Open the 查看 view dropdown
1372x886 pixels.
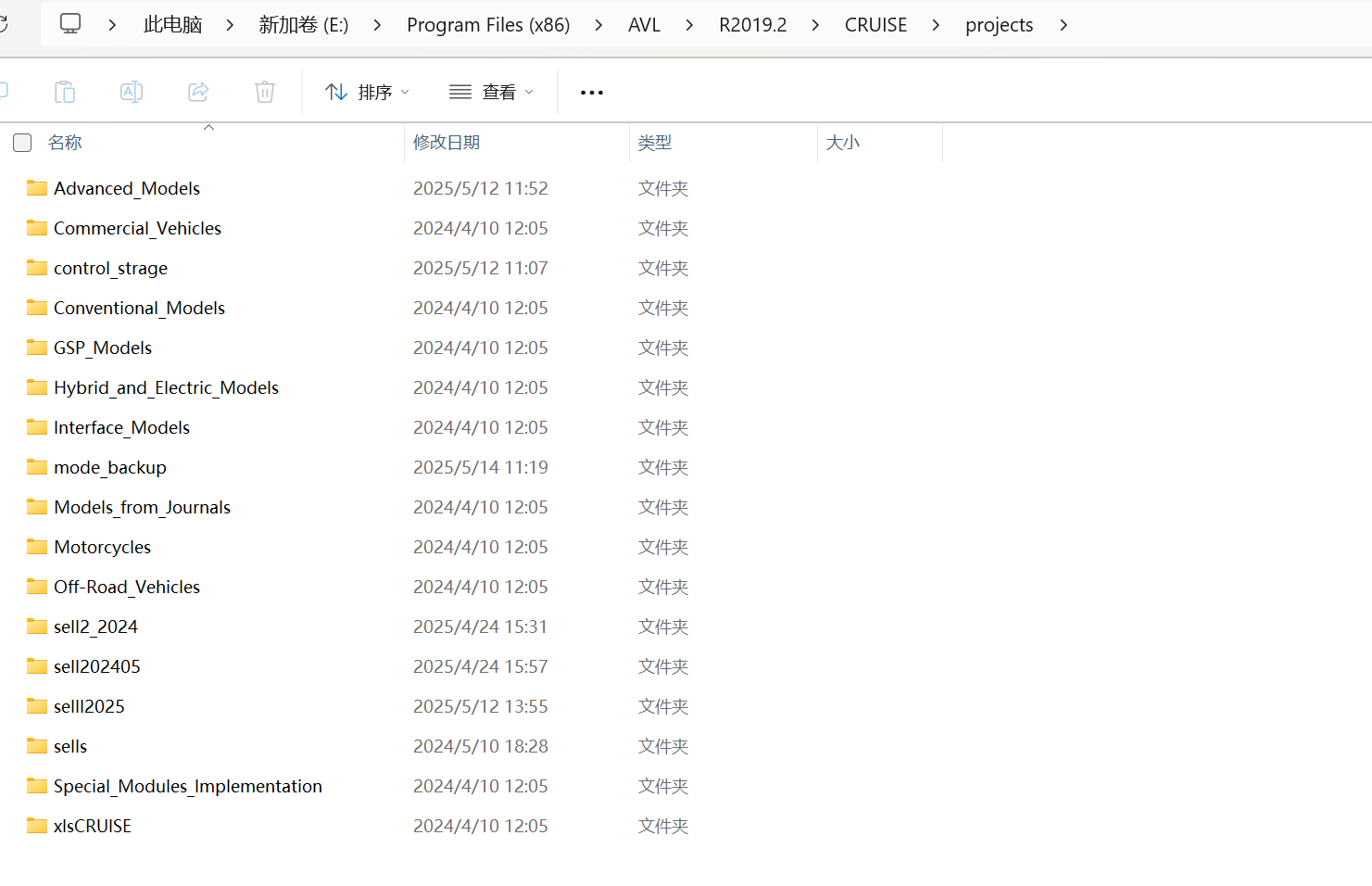pos(491,92)
